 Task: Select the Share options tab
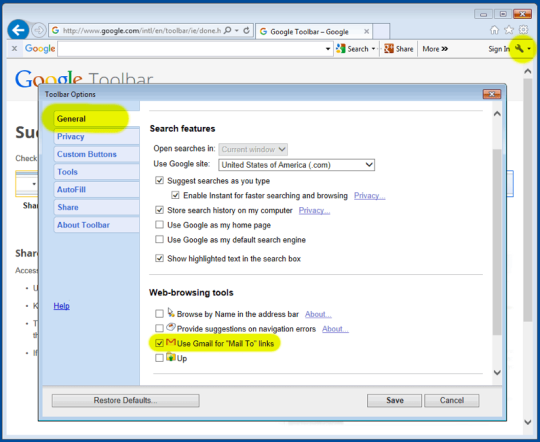point(96,207)
